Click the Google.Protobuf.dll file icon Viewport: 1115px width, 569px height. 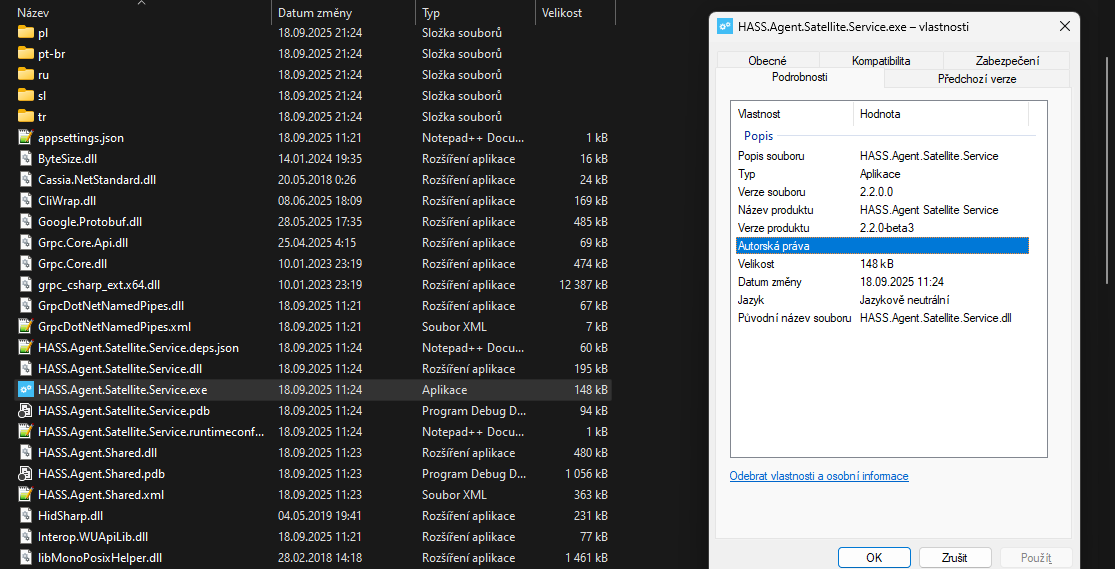26,221
